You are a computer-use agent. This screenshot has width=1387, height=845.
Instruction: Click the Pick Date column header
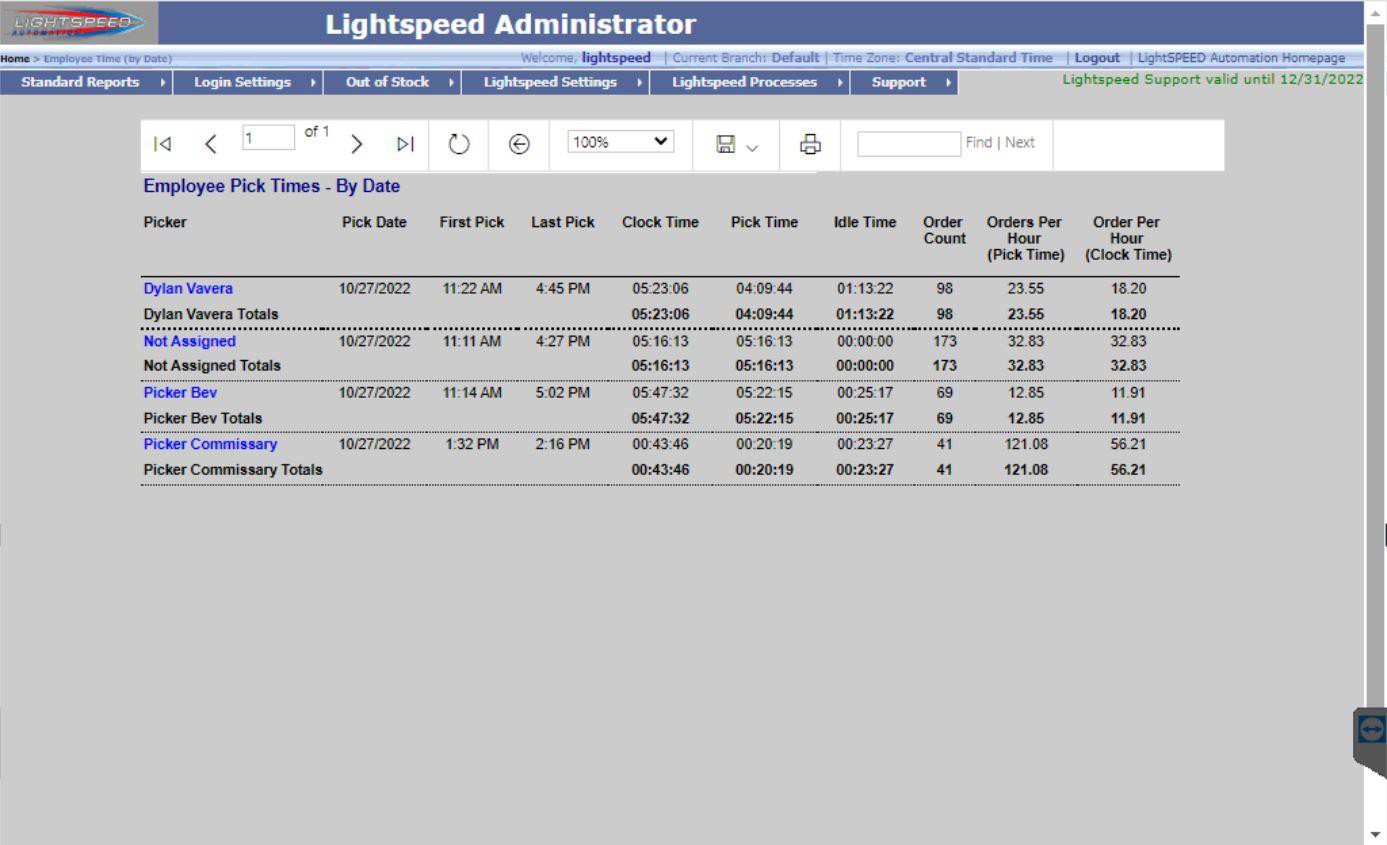pyautogui.click(x=374, y=223)
